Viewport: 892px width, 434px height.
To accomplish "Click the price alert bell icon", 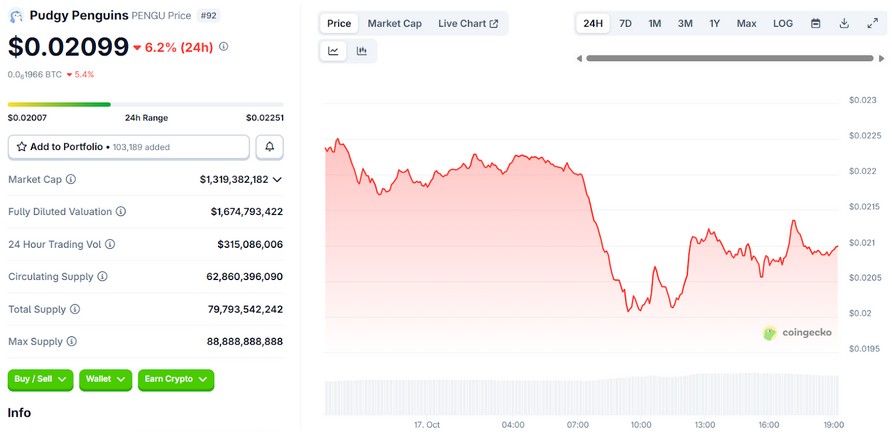I will coord(270,147).
